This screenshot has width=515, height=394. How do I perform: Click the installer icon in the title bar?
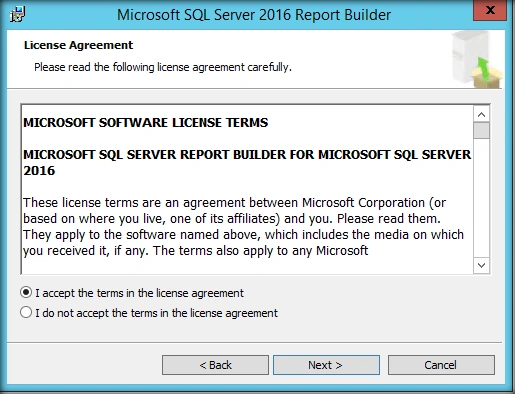pos(17,14)
